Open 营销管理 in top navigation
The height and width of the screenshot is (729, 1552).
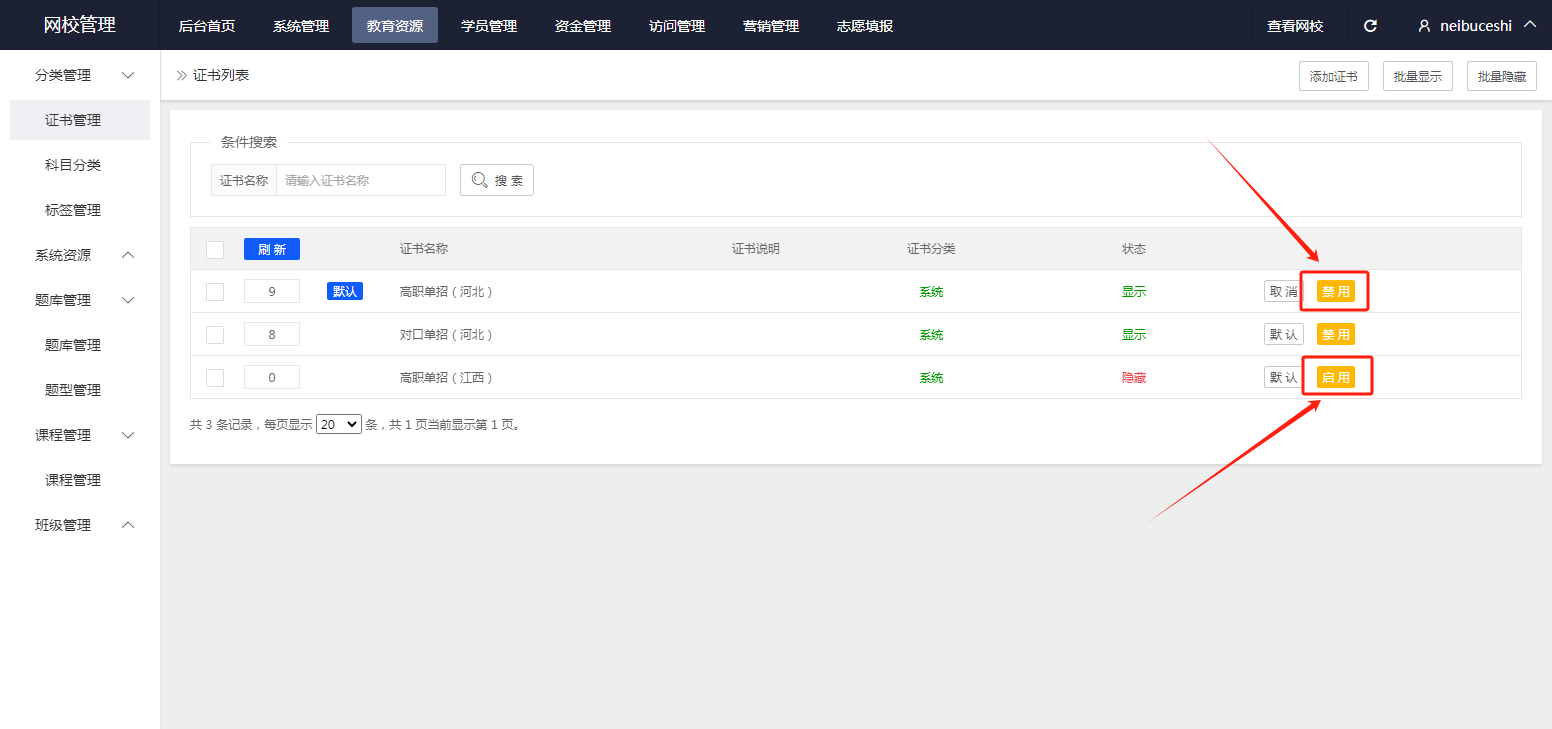pyautogui.click(x=771, y=26)
